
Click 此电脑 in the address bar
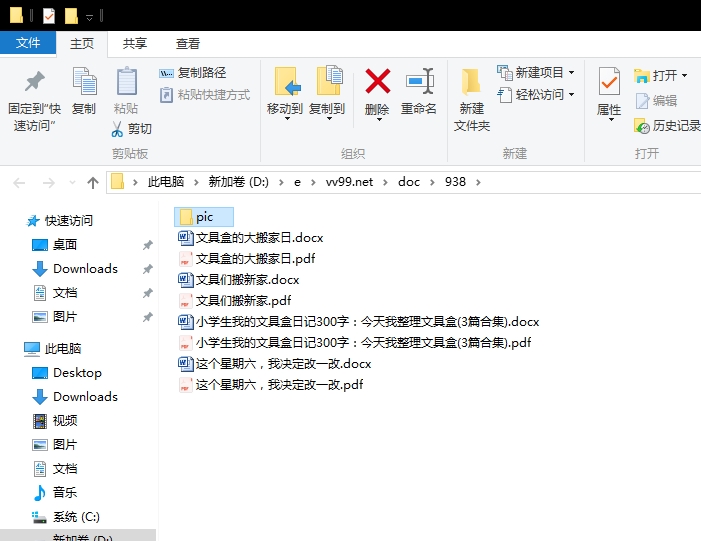pyautogui.click(x=166, y=182)
